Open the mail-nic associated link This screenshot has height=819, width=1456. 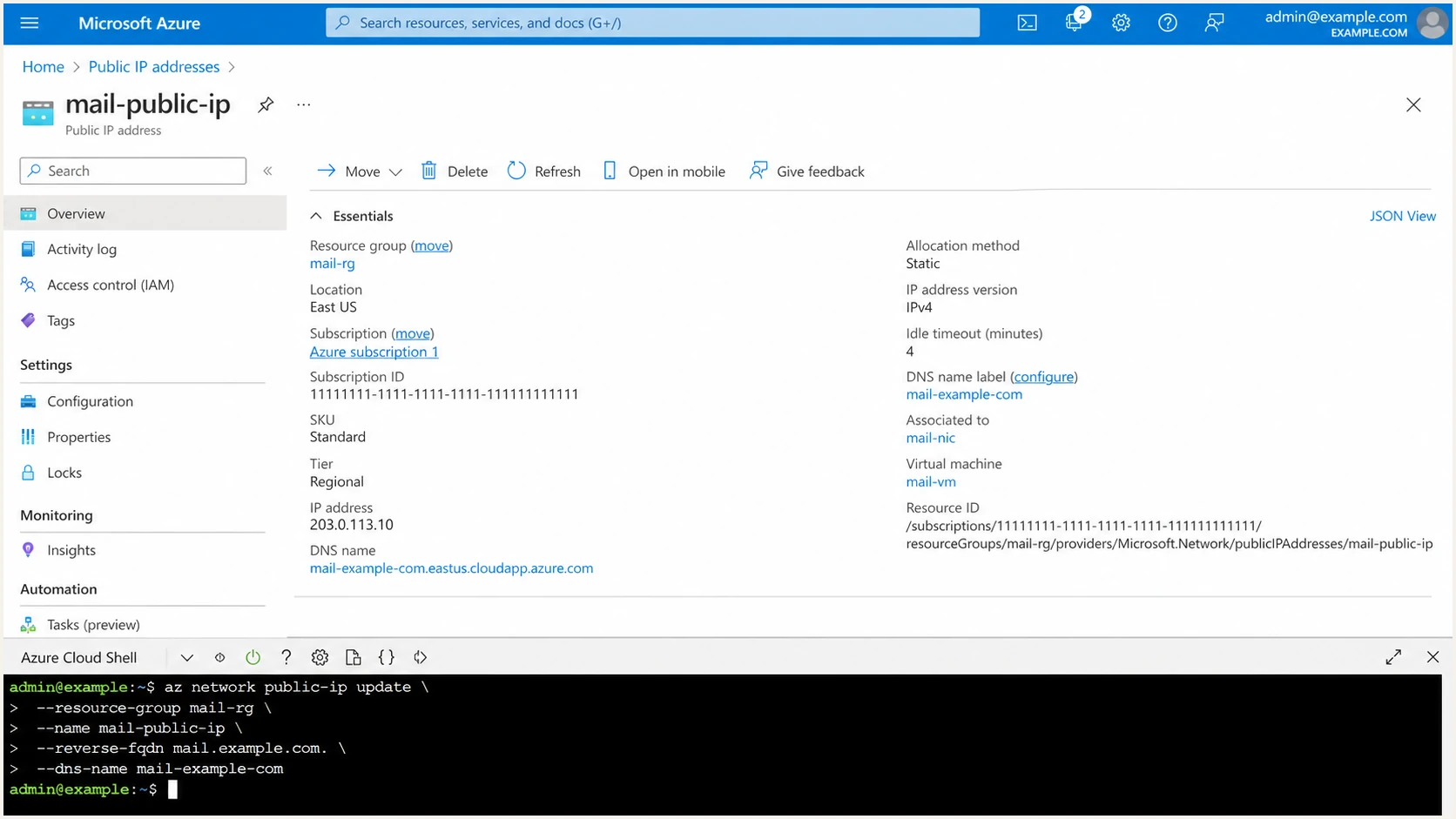(x=930, y=438)
